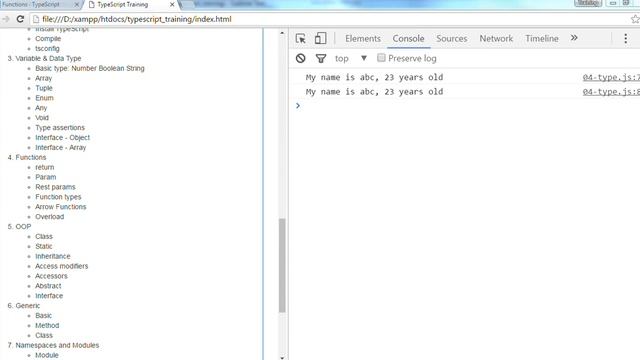
Task: Enable the Preserve log checkbox
Action: click(381, 58)
